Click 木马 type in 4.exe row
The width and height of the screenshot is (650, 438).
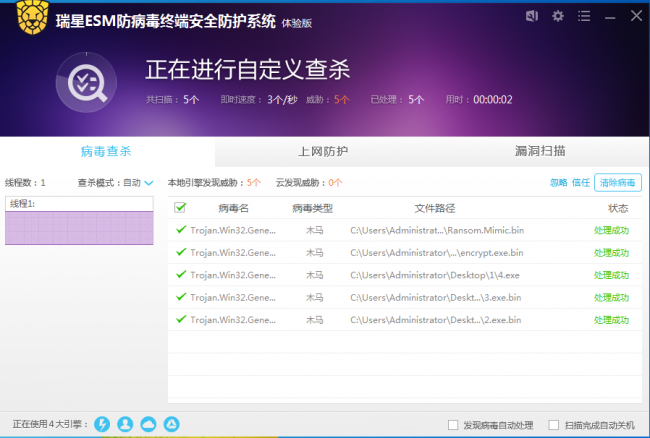pos(314,275)
